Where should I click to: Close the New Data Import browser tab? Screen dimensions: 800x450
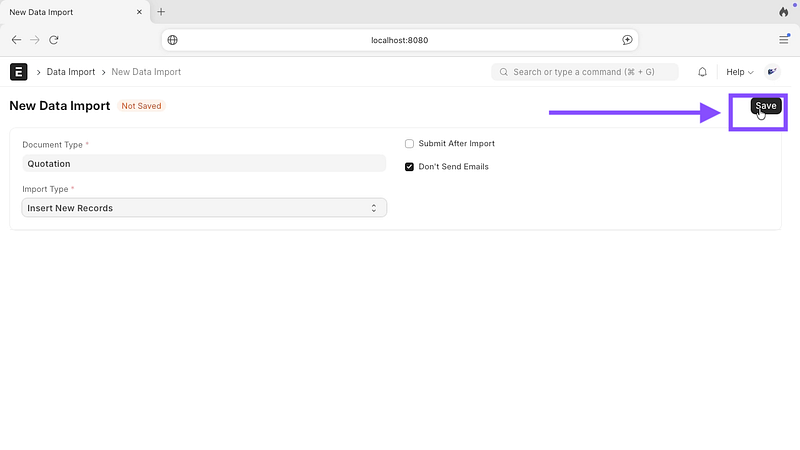pos(138,12)
